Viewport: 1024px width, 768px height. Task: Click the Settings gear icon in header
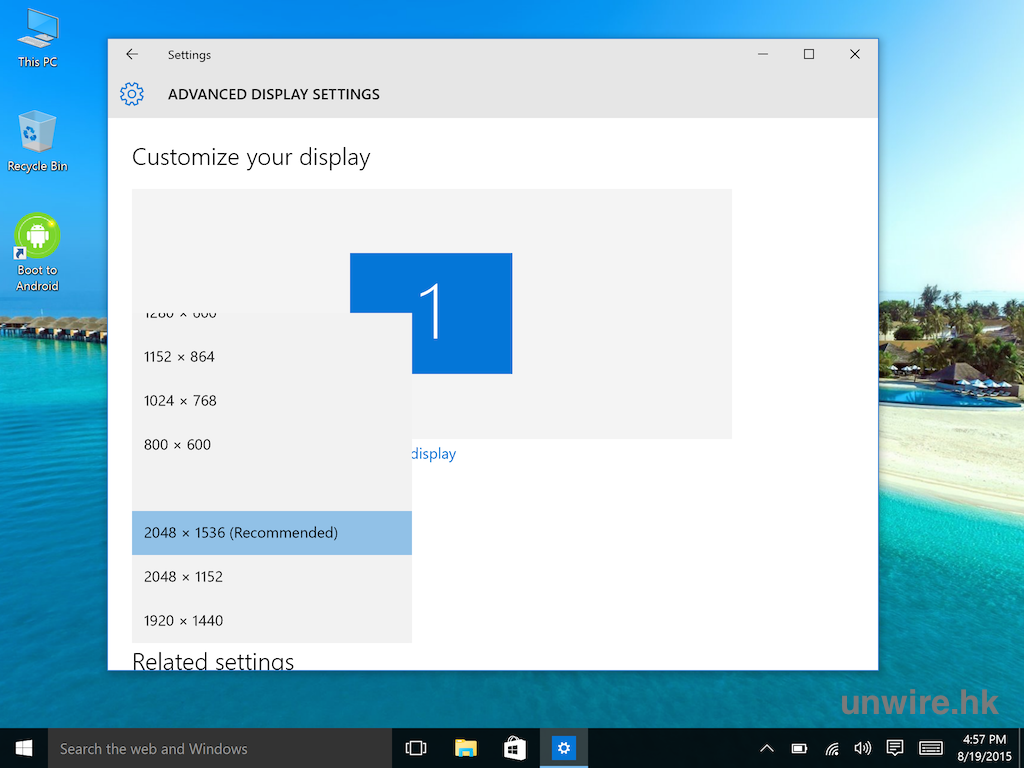pyautogui.click(x=132, y=94)
